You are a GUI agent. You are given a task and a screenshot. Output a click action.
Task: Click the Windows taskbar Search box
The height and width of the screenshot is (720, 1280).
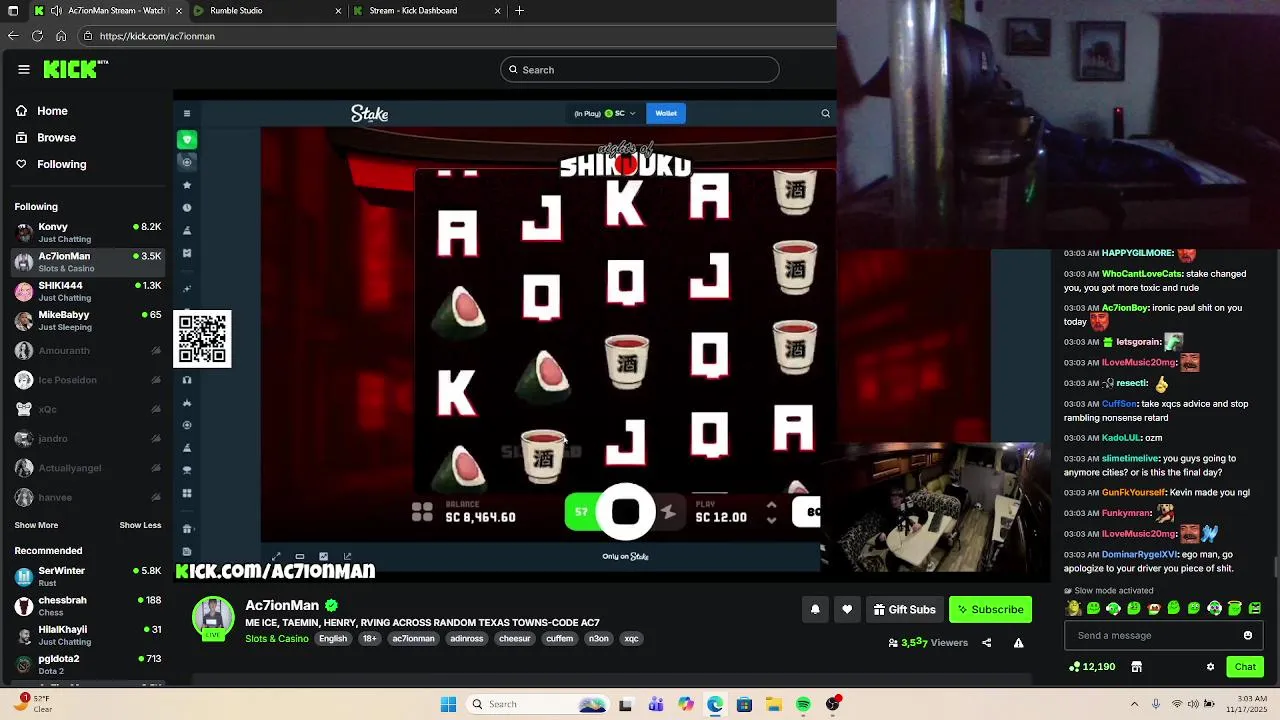click(x=538, y=704)
